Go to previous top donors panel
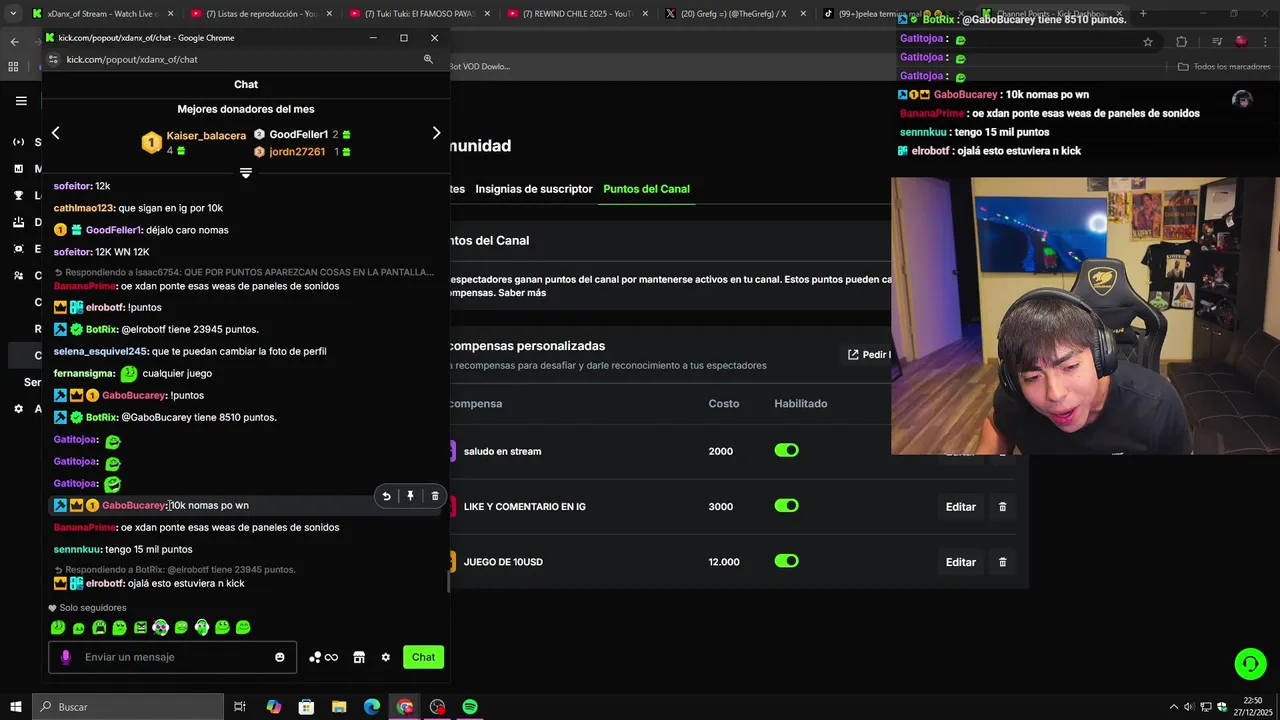1280x720 pixels. pos(56,133)
